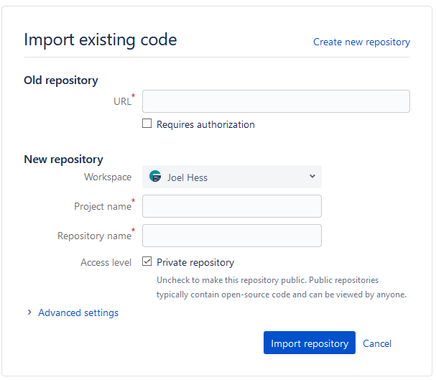Click the Joel Hess workspace avatar icon
Image resolution: width=436 pixels, height=380 pixels.
155,176
